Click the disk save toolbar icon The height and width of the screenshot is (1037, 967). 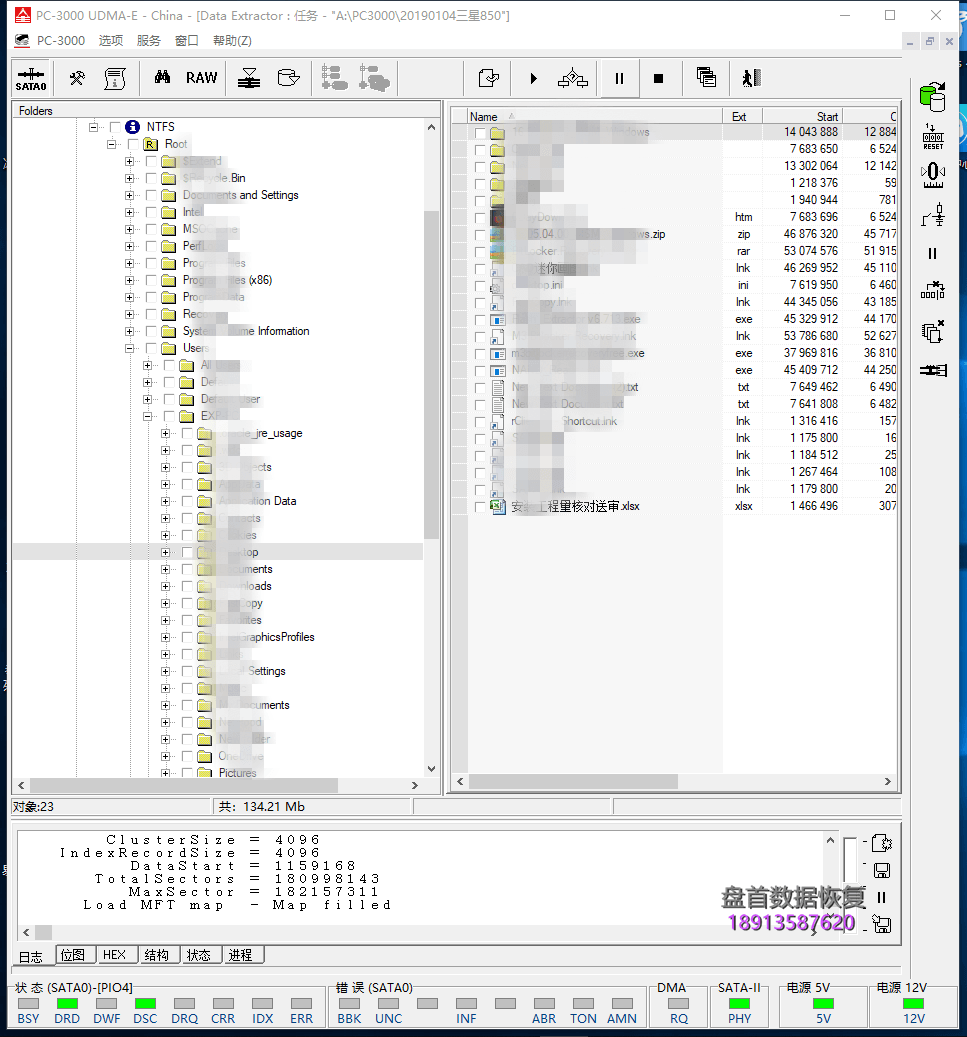click(288, 78)
